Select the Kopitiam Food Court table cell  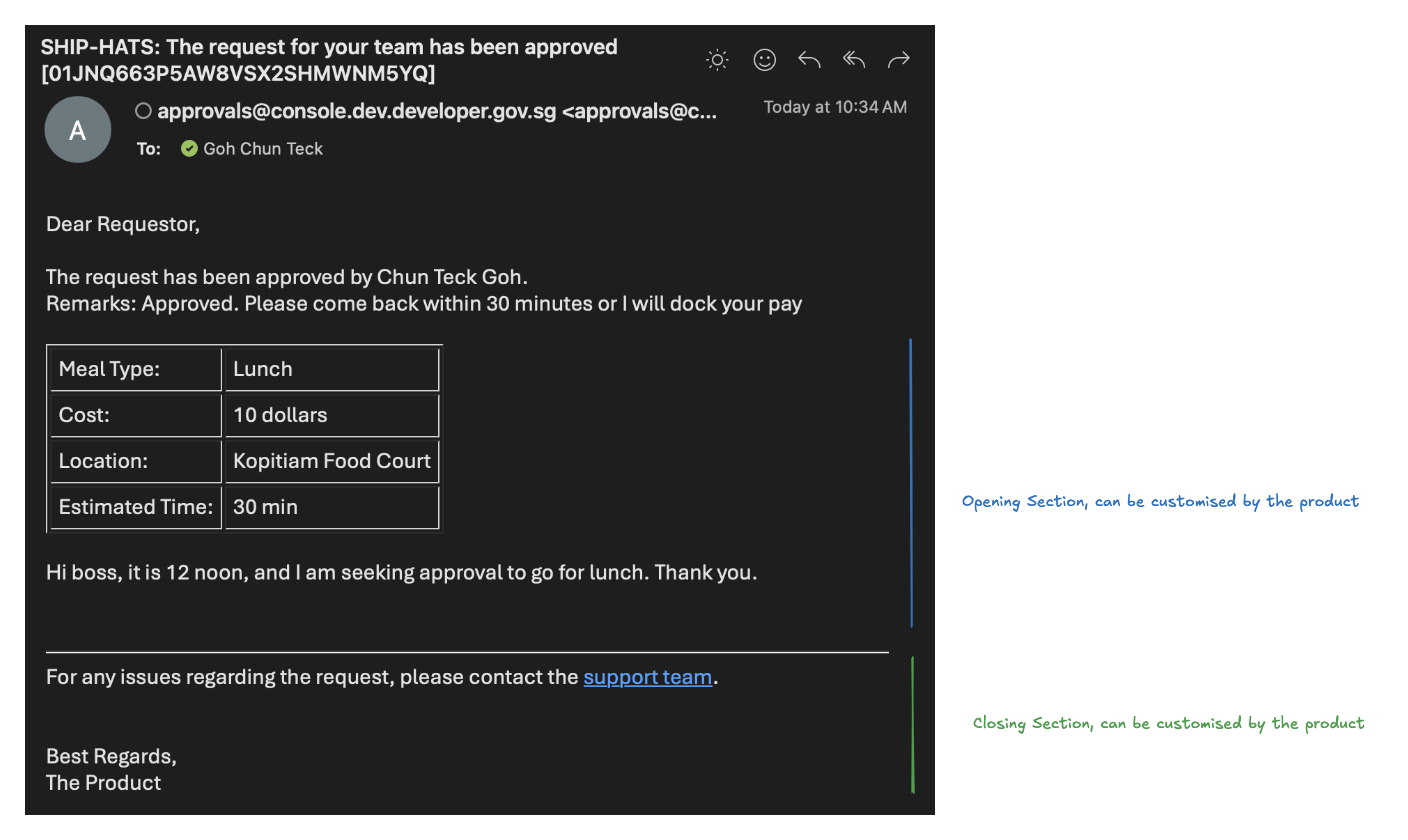pos(332,461)
